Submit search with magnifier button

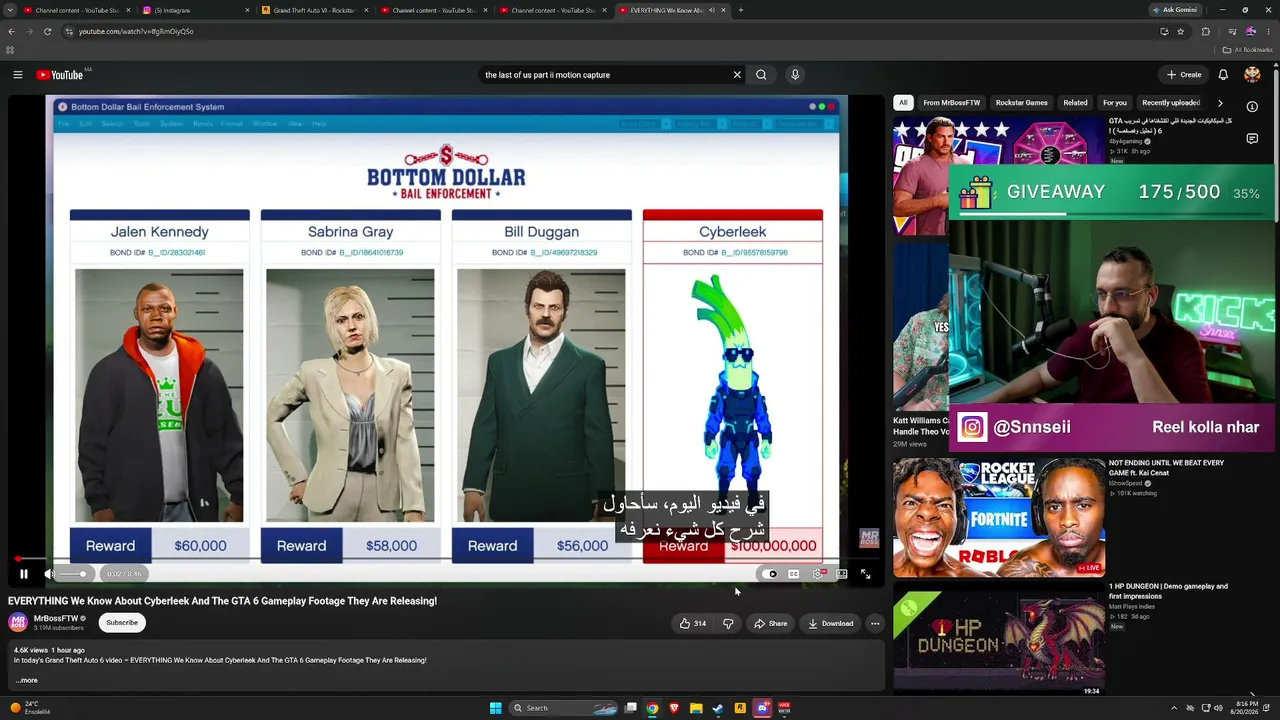click(761, 75)
